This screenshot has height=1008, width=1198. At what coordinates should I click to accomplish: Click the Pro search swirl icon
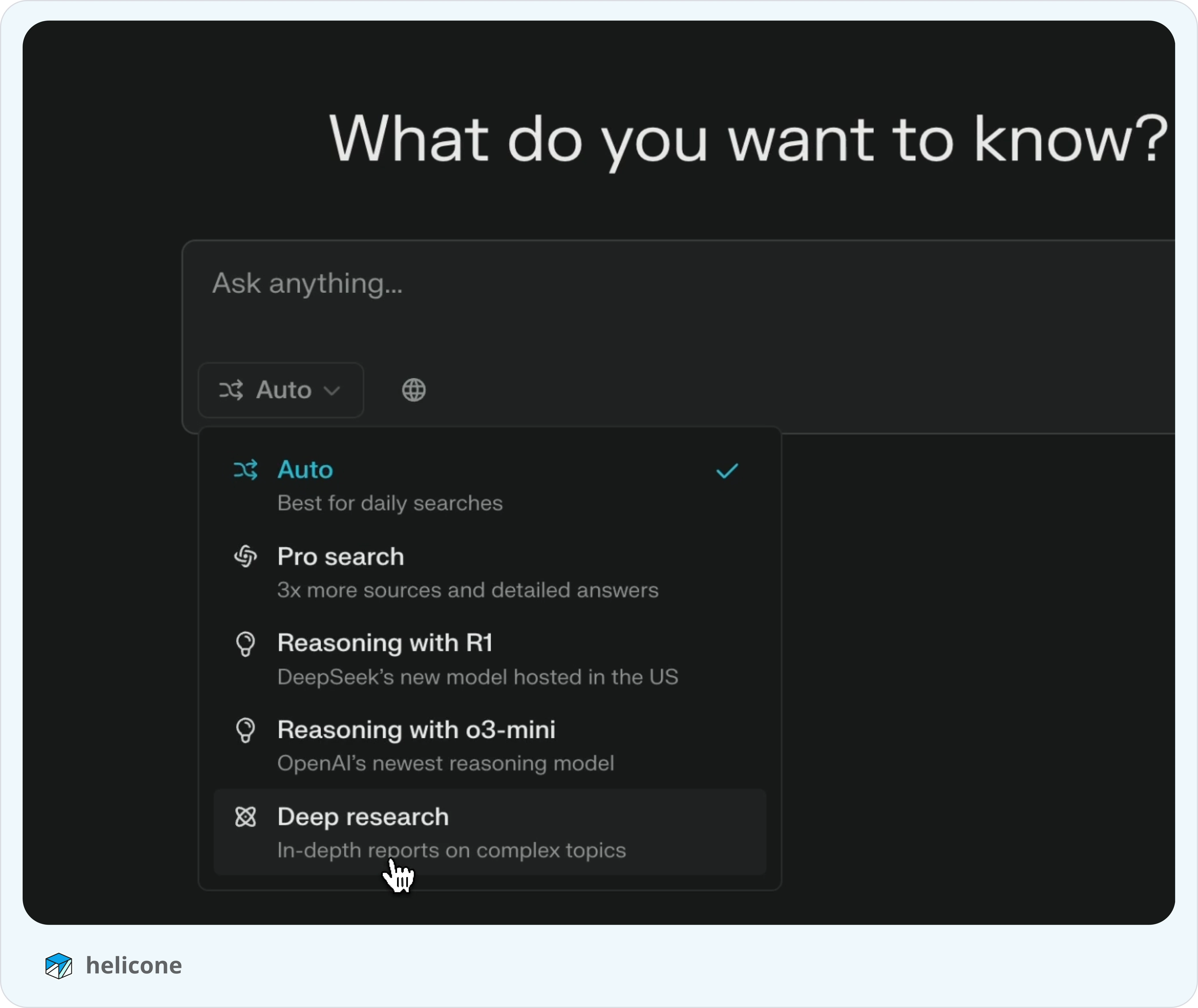pos(245,557)
